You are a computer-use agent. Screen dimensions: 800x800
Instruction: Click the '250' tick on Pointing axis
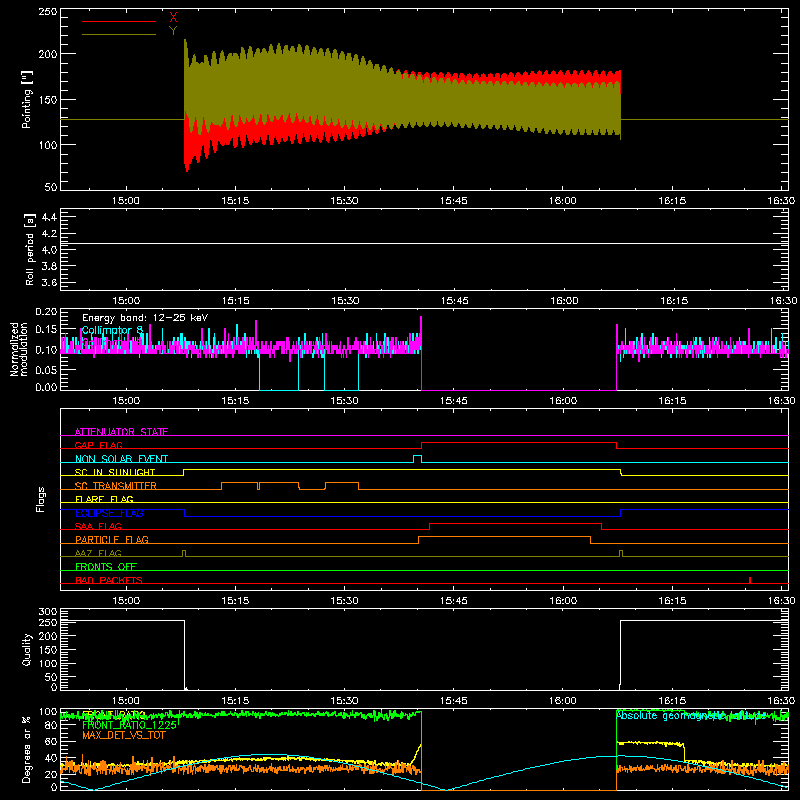(47, 12)
